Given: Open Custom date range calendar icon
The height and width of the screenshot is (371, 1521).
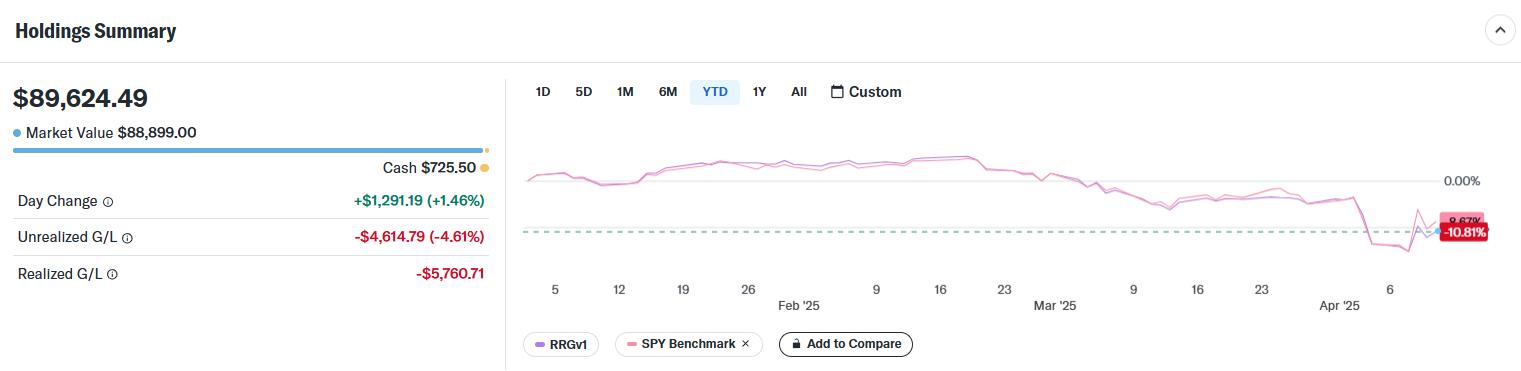Looking at the screenshot, I should coord(837,92).
